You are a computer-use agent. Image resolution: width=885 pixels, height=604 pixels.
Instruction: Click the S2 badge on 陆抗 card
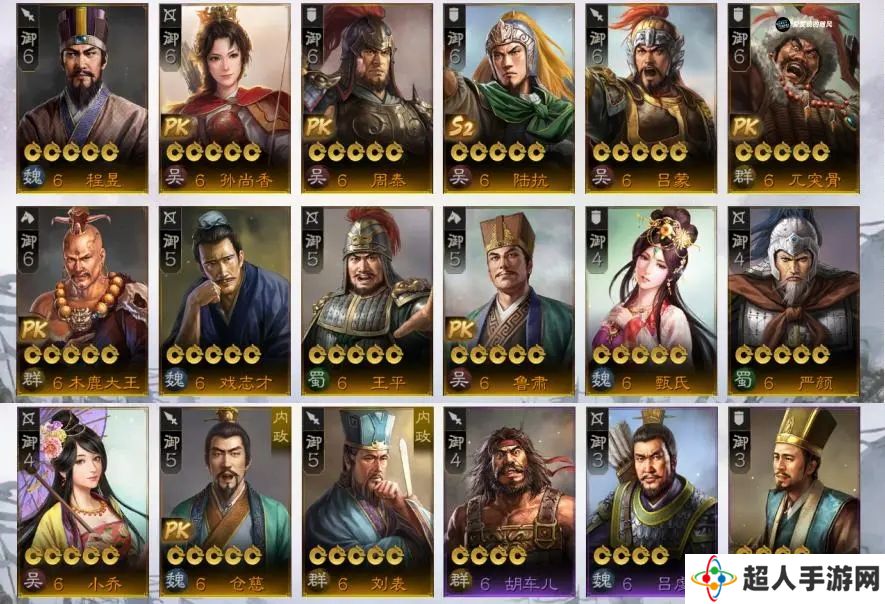(x=462, y=127)
